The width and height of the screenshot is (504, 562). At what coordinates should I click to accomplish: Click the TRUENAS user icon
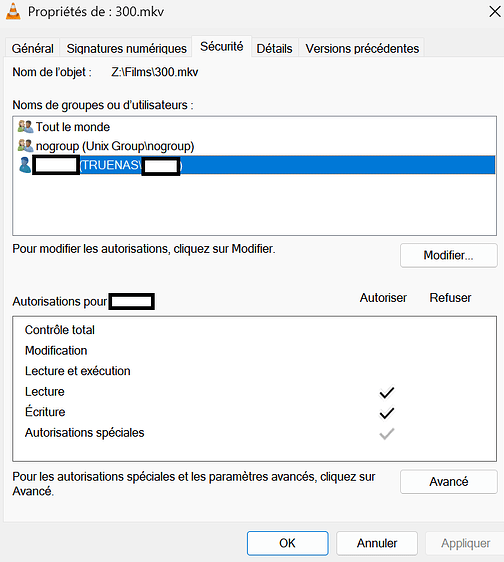click(x=25, y=165)
